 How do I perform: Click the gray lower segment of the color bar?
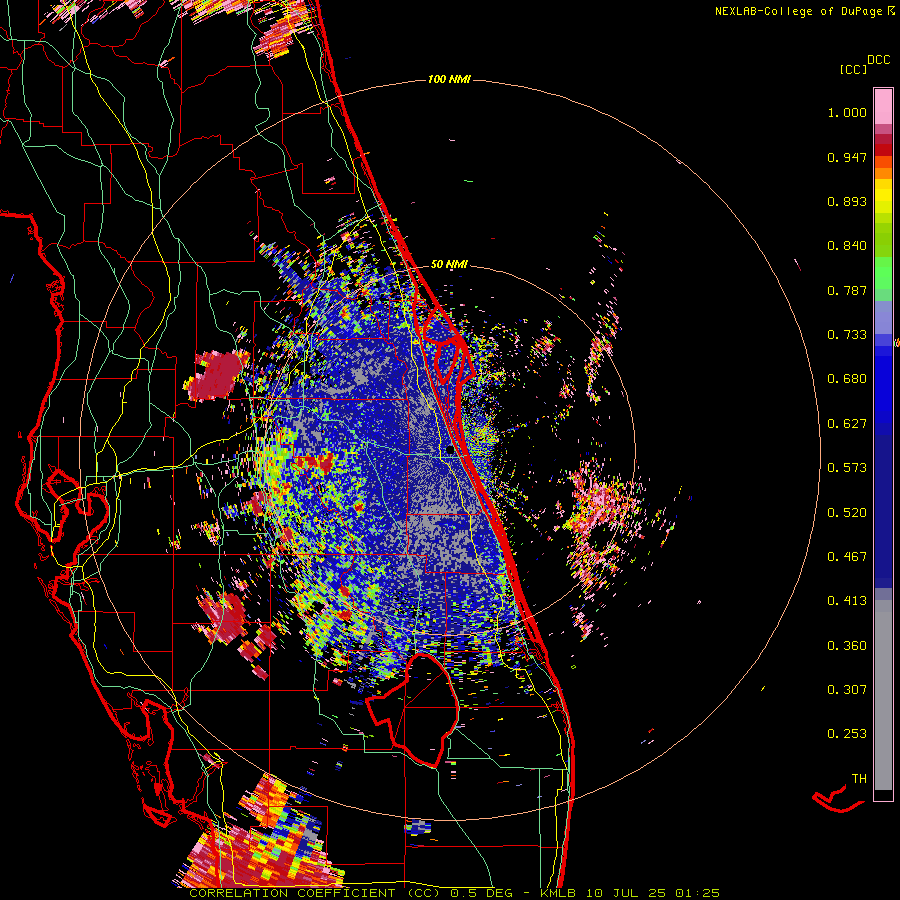(883, 695)
